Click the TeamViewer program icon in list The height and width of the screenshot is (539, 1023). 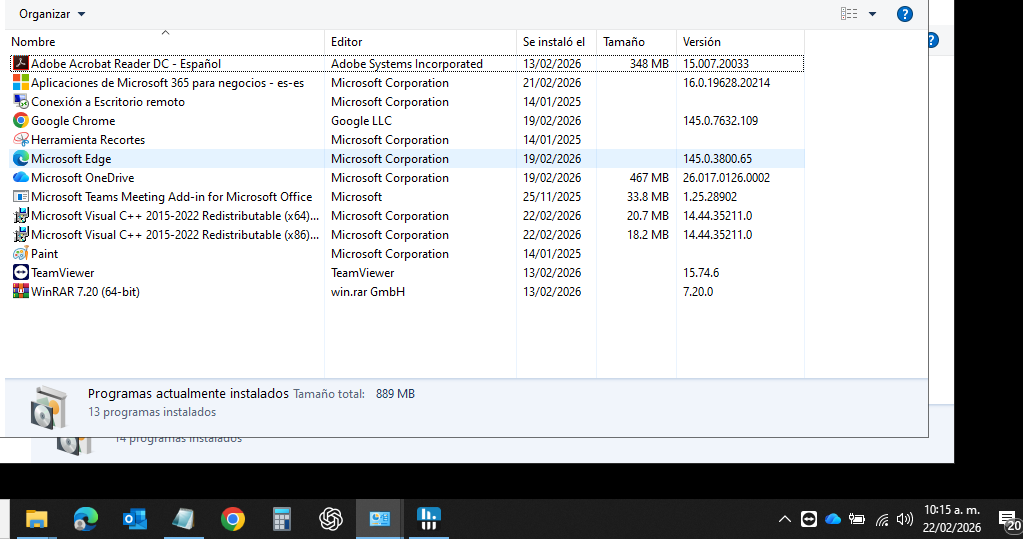pos(20,273)
